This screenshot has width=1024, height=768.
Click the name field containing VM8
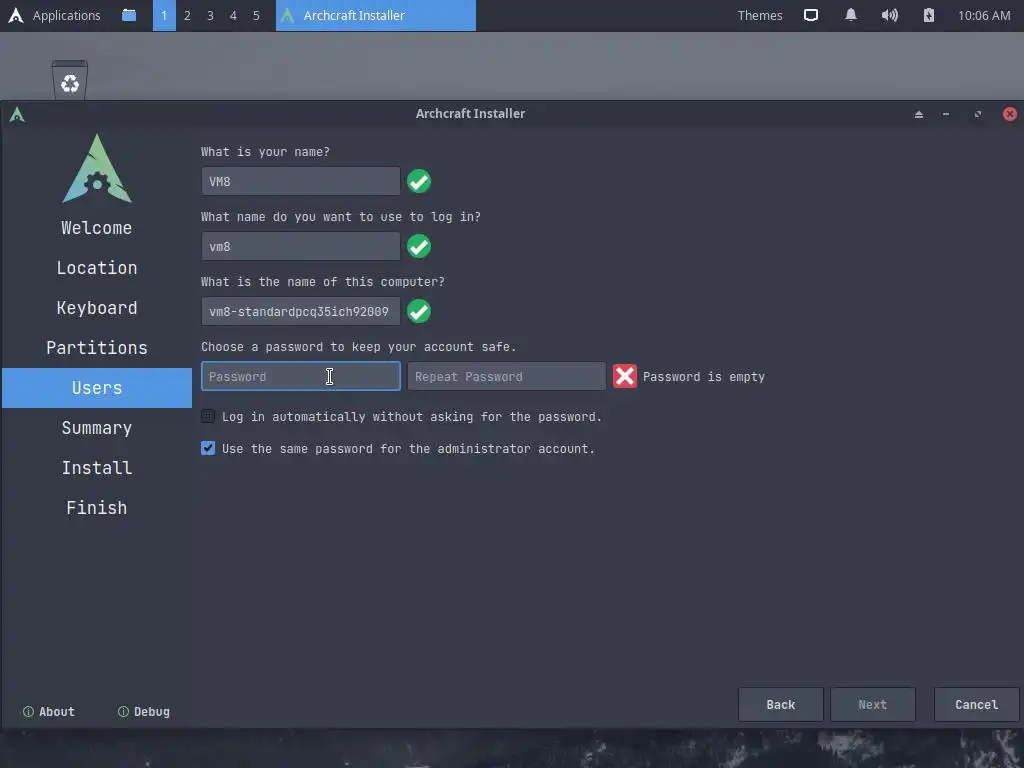point(300,181)
